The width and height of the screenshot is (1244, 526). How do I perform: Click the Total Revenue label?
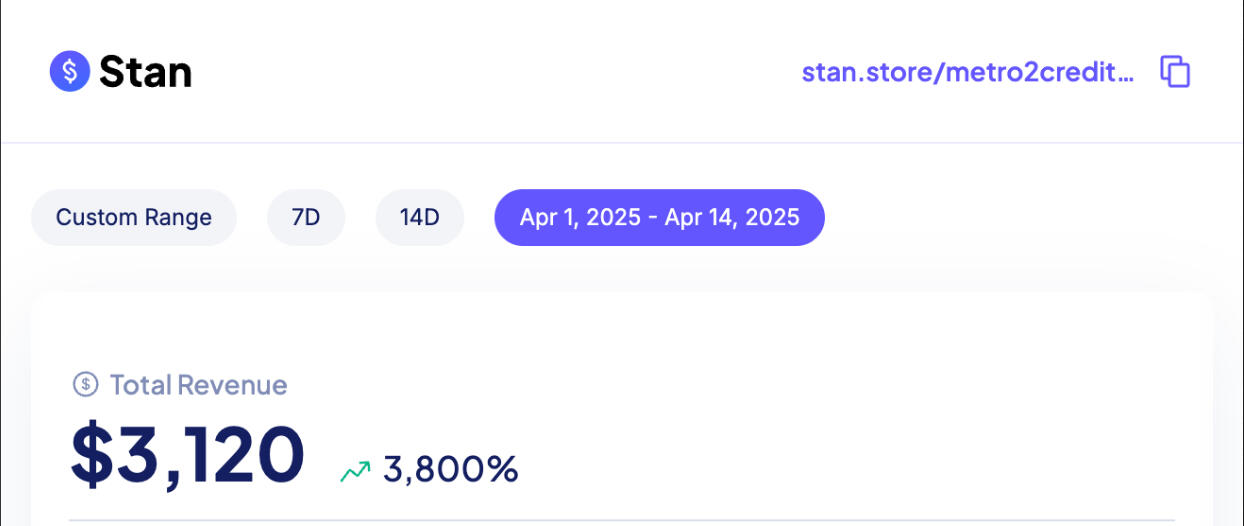click(198, 385)
